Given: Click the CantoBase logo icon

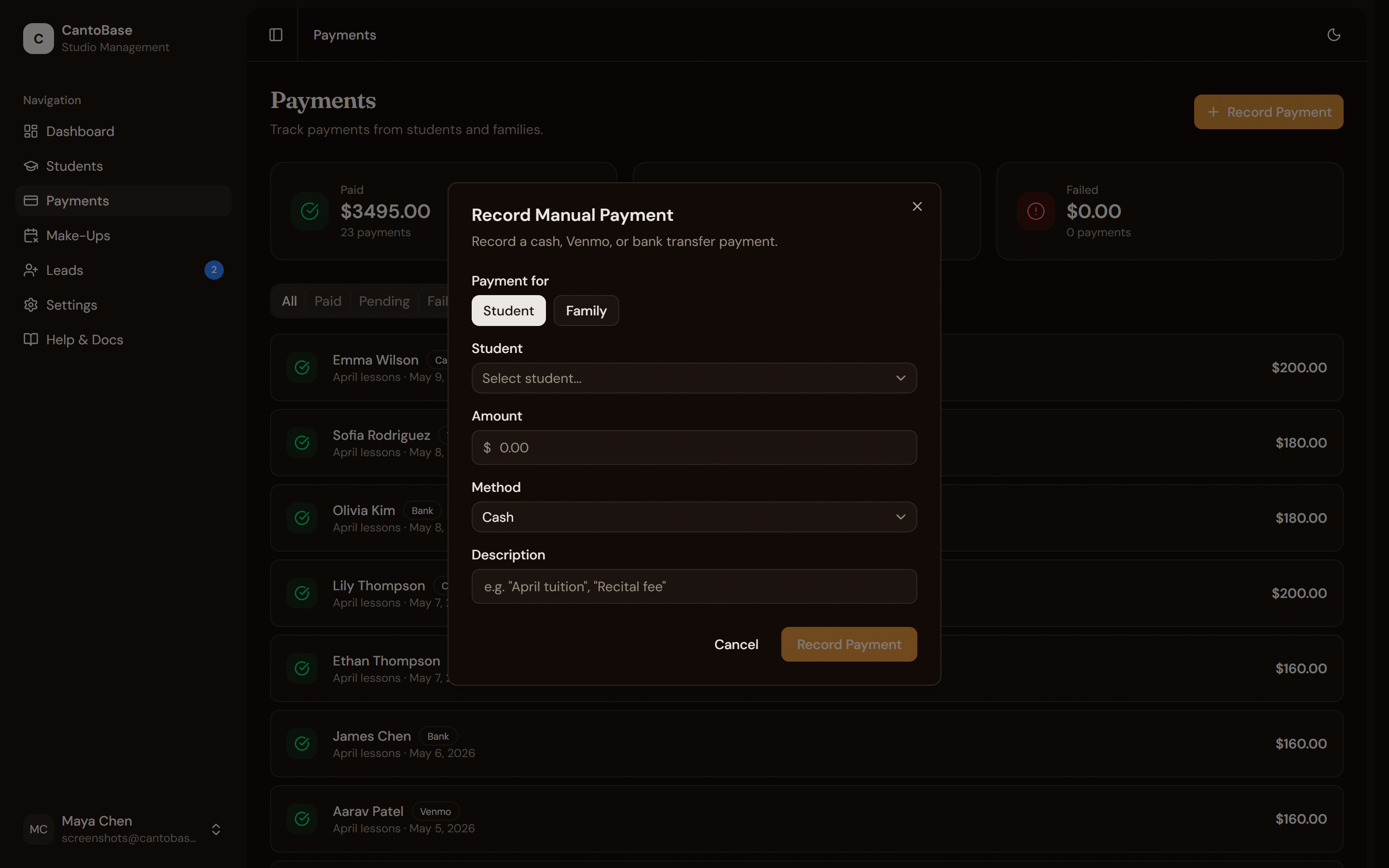Looking at the screenshot, I should (x=39, y=39).
